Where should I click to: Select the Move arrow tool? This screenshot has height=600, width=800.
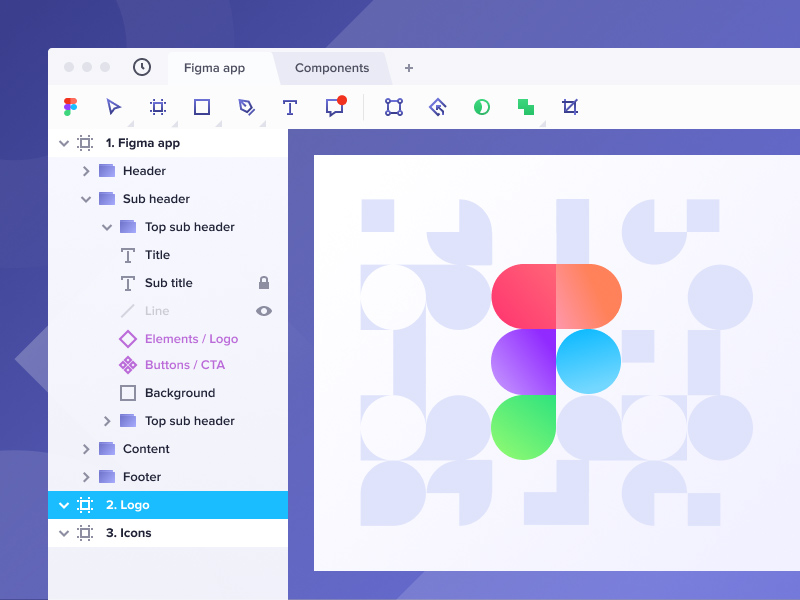pyautogui.click(x=113, y=107)
